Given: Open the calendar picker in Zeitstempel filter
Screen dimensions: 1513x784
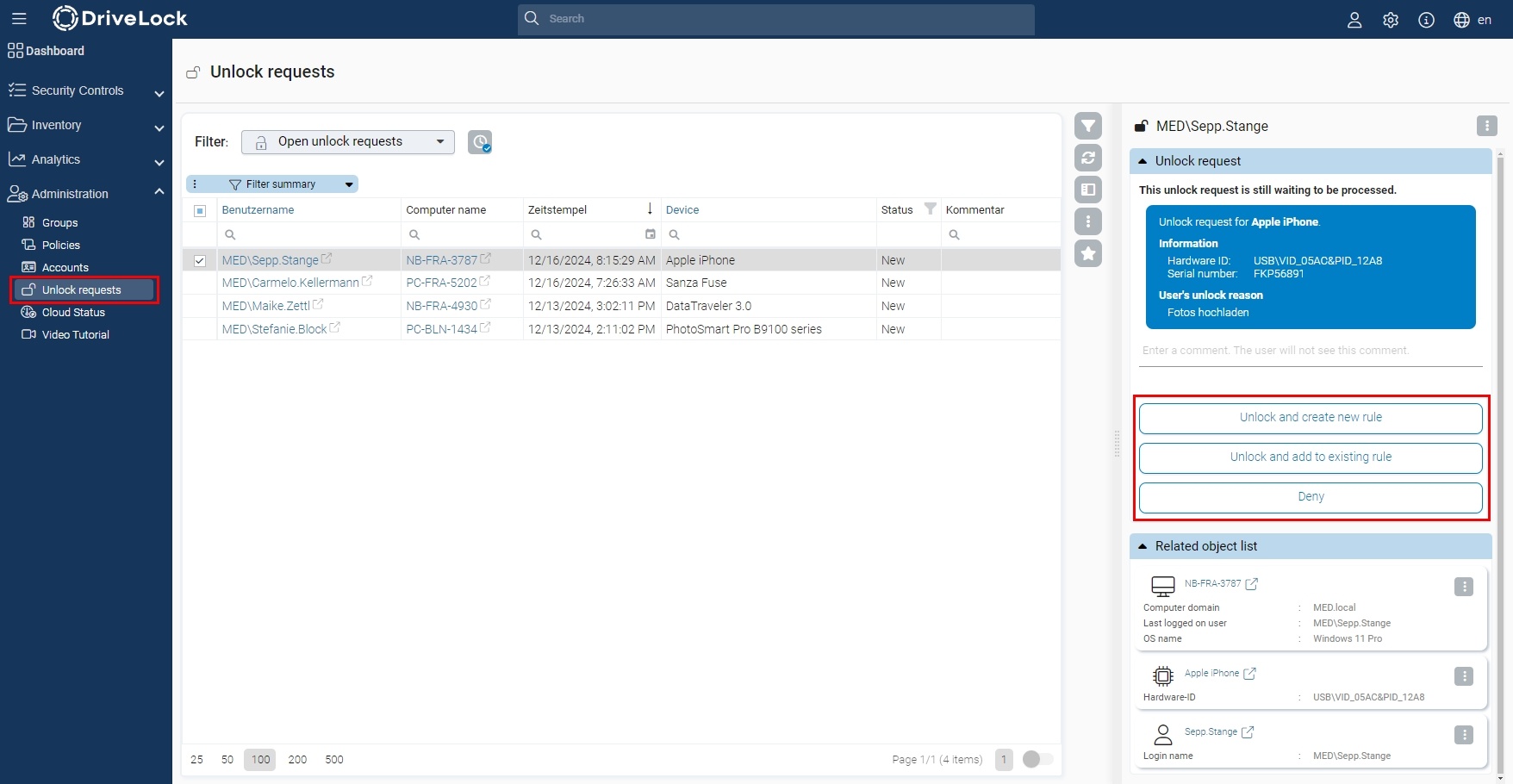Looking at the screenshot, I should (651, 234).
